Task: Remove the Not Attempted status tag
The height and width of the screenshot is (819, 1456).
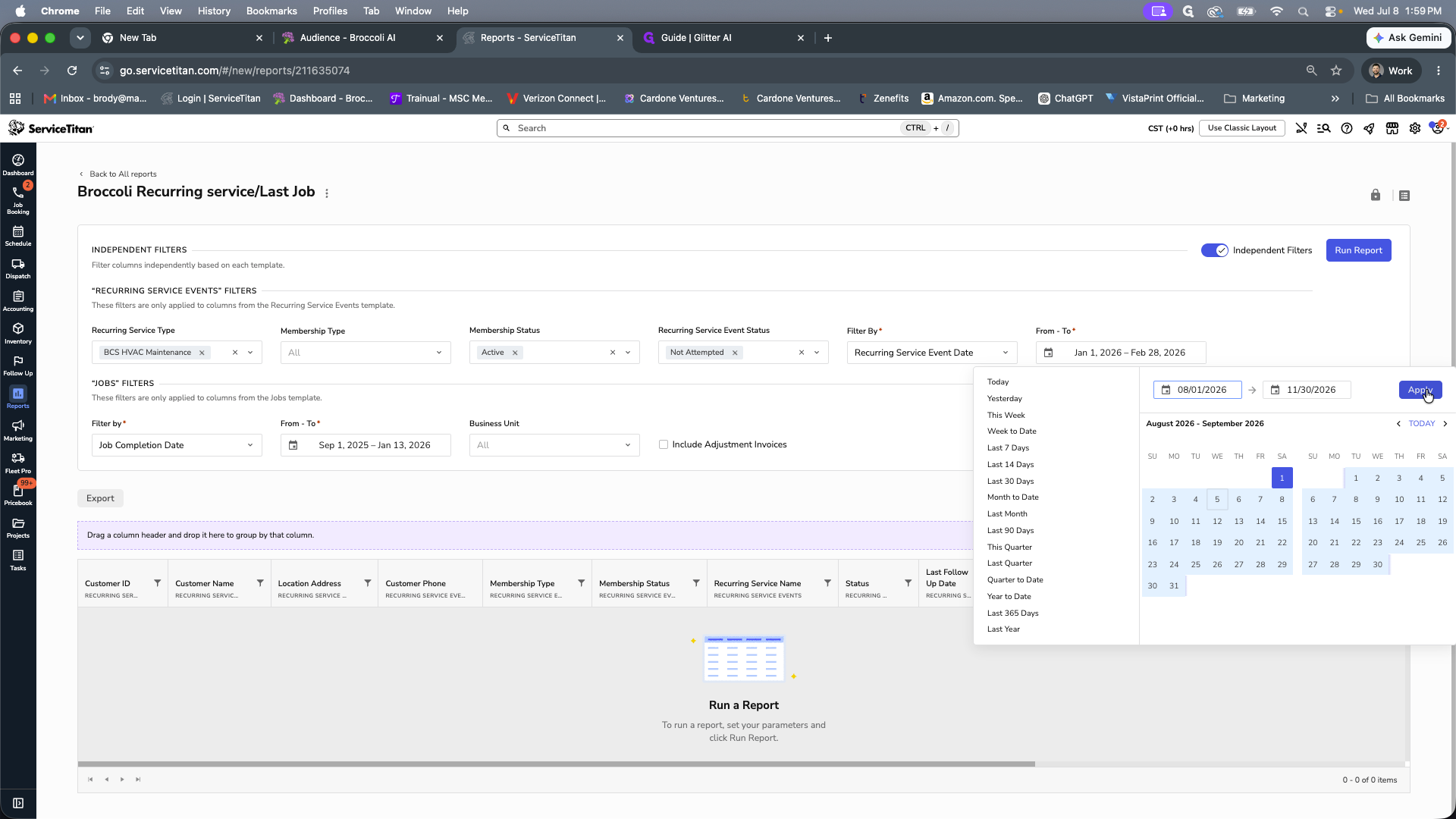Action: pyautogui.click(x=735, y=353)
